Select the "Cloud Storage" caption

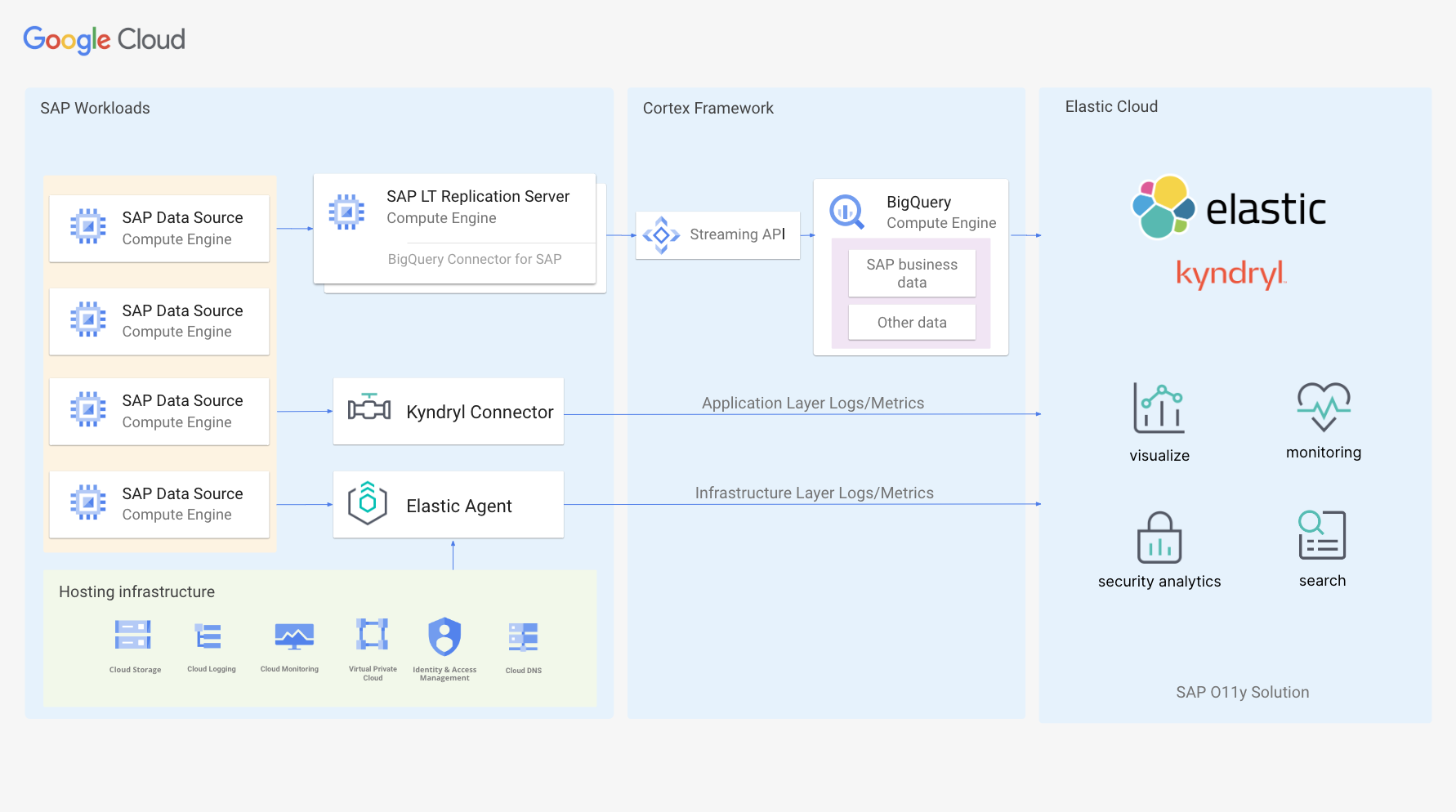[x=135, y=670]
